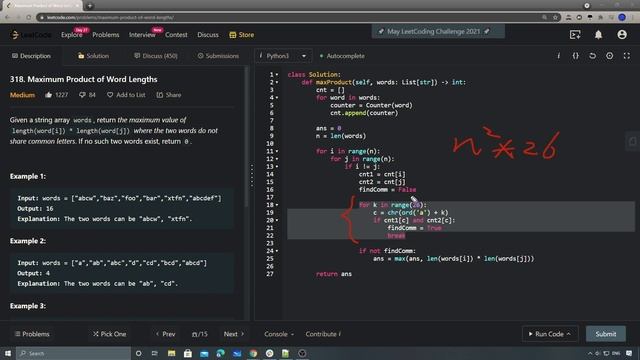The image size is (640, 360).
Task: Open a new browser tab
Action: [90, 6]
